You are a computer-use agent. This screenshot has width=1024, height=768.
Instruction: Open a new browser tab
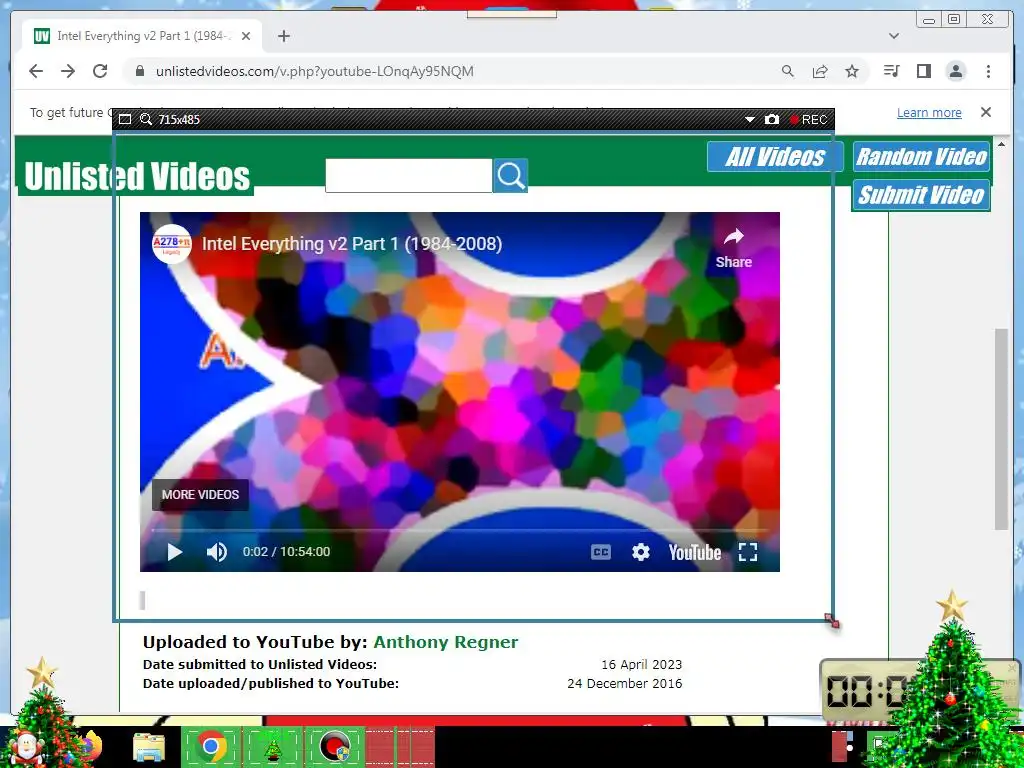click(283, 36)
